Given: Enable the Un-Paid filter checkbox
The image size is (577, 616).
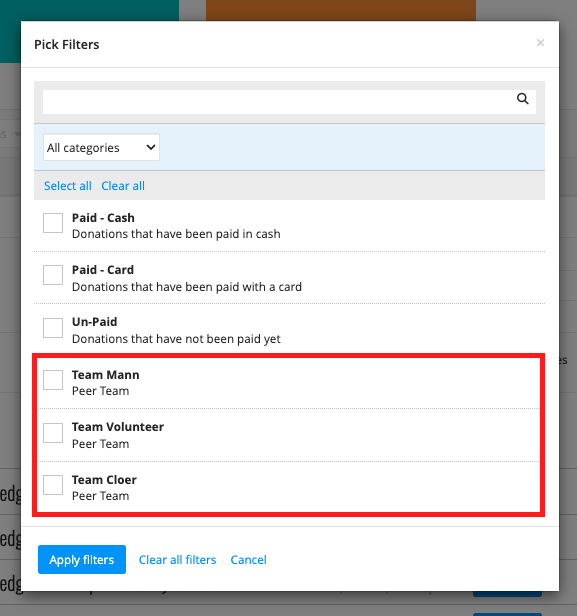Looking at the screenshot, I should click(53, 328).
